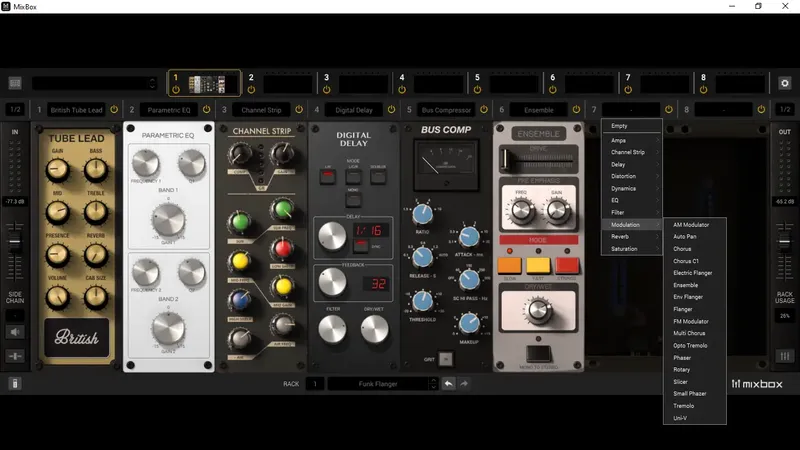Toggle power for rack slot 4
This screenshot has width=800, height=450.
pyautogui.click(x=402, y=89)
